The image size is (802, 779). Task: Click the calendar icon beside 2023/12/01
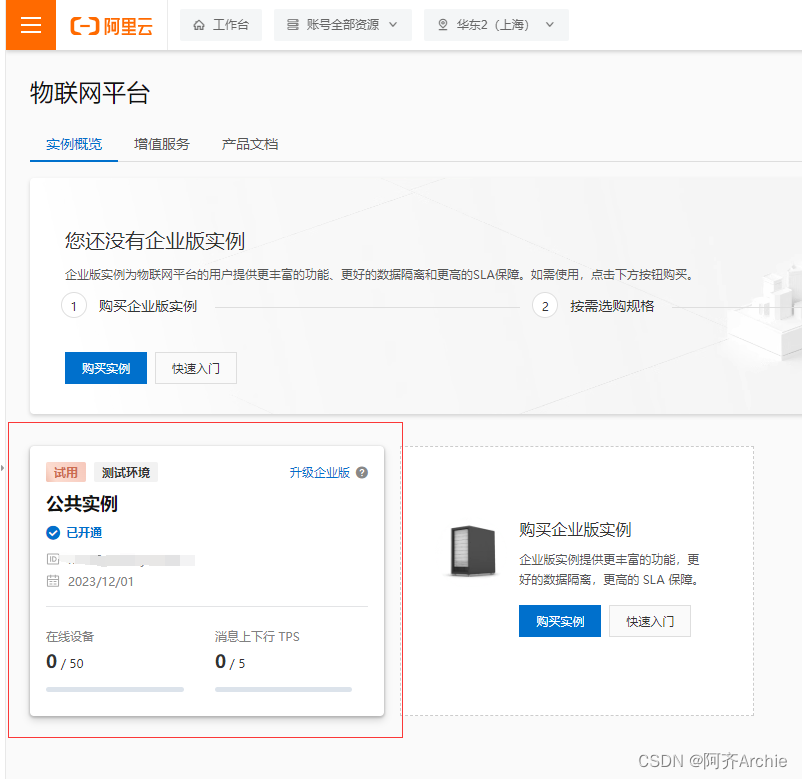53,581
